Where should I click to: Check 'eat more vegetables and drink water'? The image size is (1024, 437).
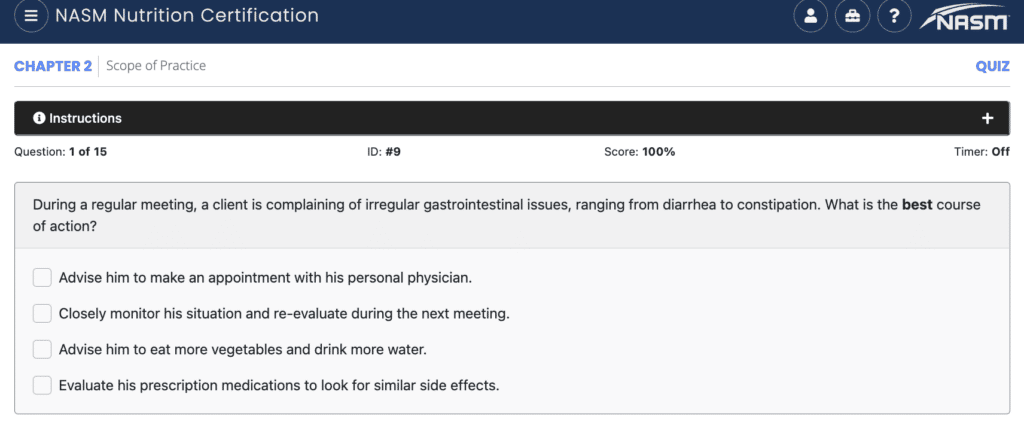(x=42, y=349)
